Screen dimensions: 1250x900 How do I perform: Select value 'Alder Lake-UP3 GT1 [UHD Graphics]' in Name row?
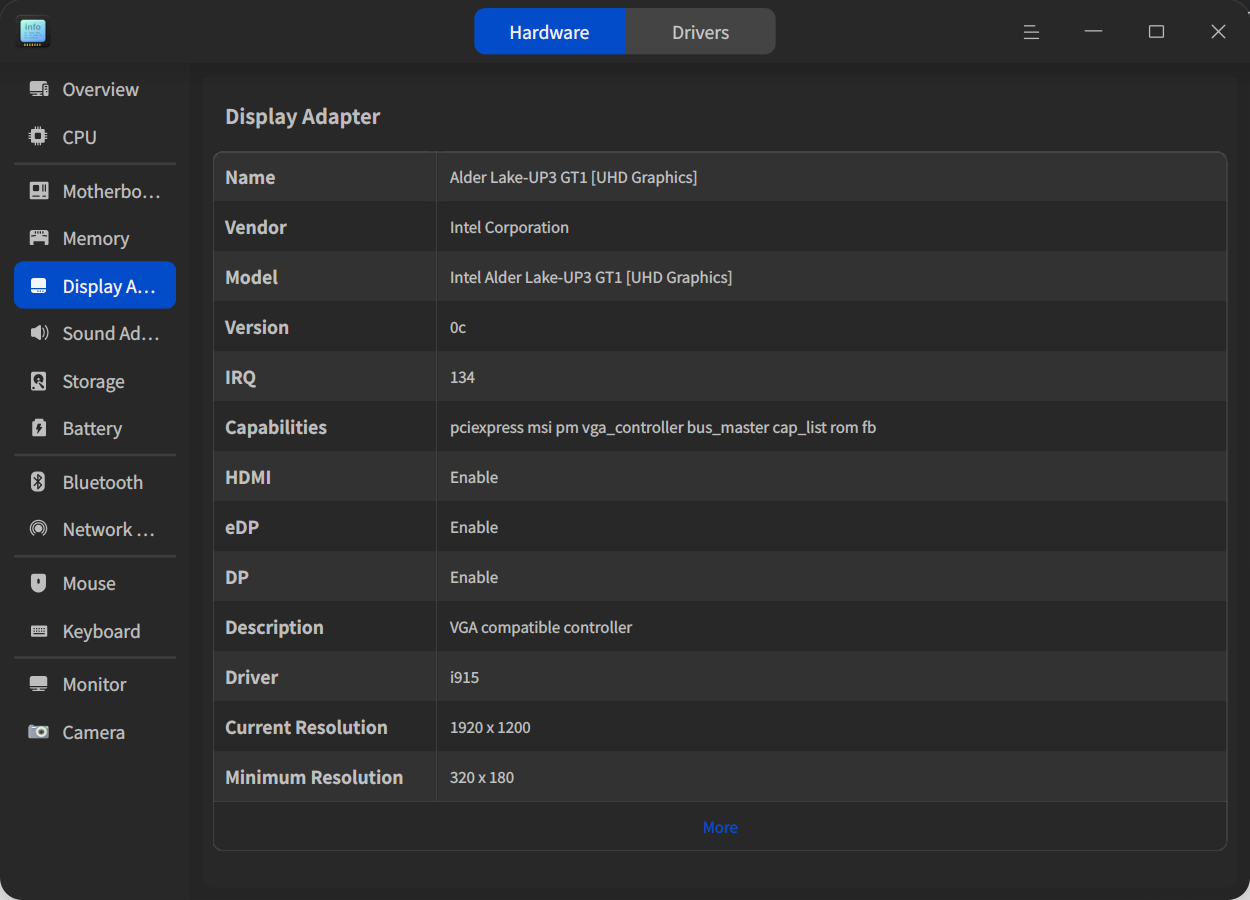(x=573, y=177)
